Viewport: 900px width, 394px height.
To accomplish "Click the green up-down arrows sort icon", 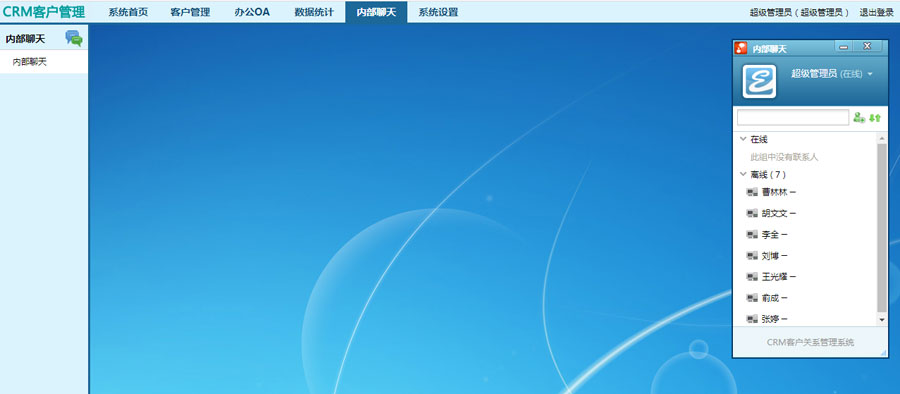I will point(875,117).
